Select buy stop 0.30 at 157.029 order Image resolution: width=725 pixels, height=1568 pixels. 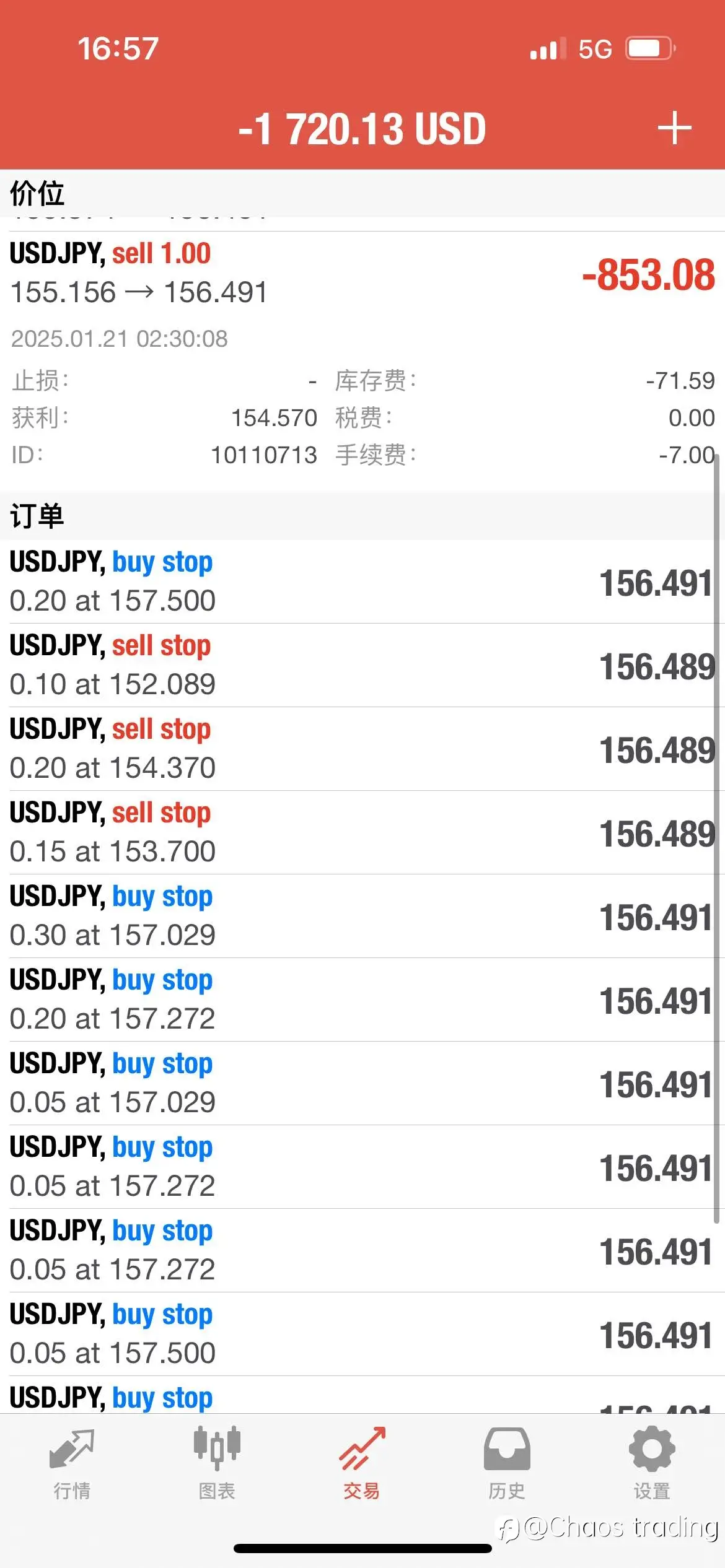[362, 916]
